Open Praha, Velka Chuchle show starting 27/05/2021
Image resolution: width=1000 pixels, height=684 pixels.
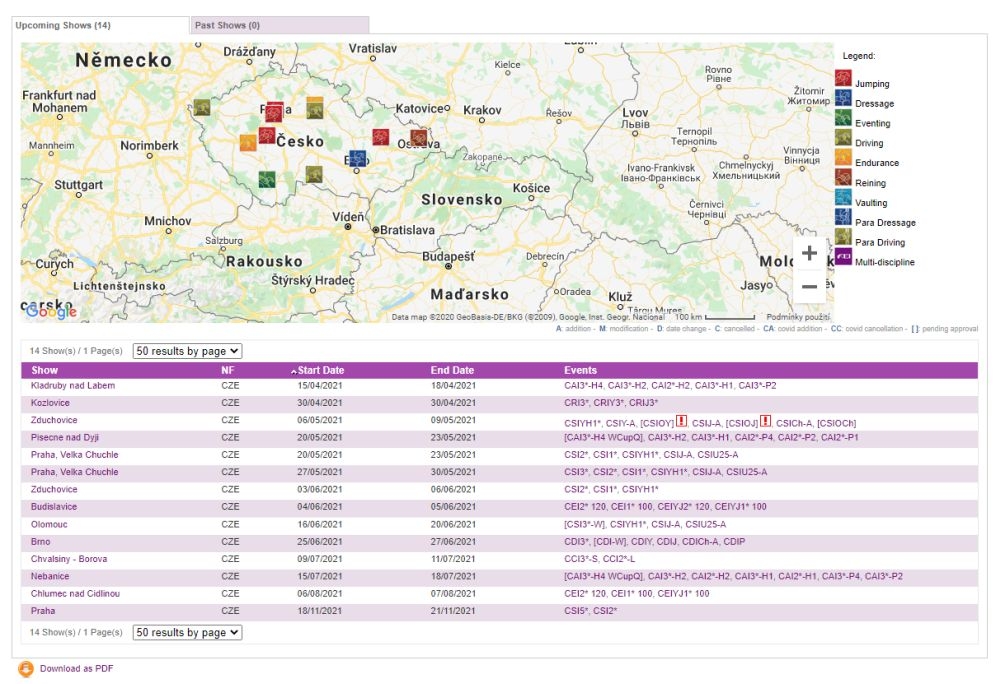click(x=75, y=472)
